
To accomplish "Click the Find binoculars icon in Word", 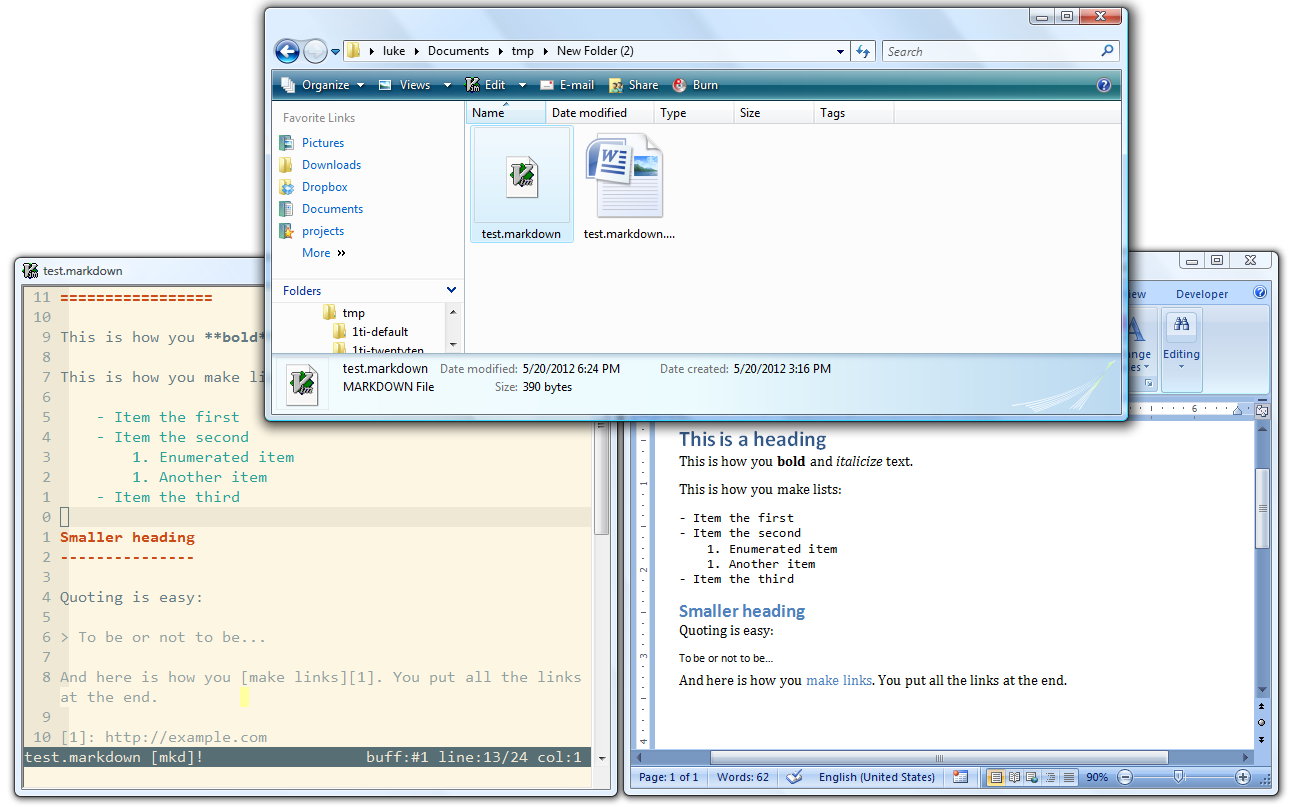I will point(1181,325).
